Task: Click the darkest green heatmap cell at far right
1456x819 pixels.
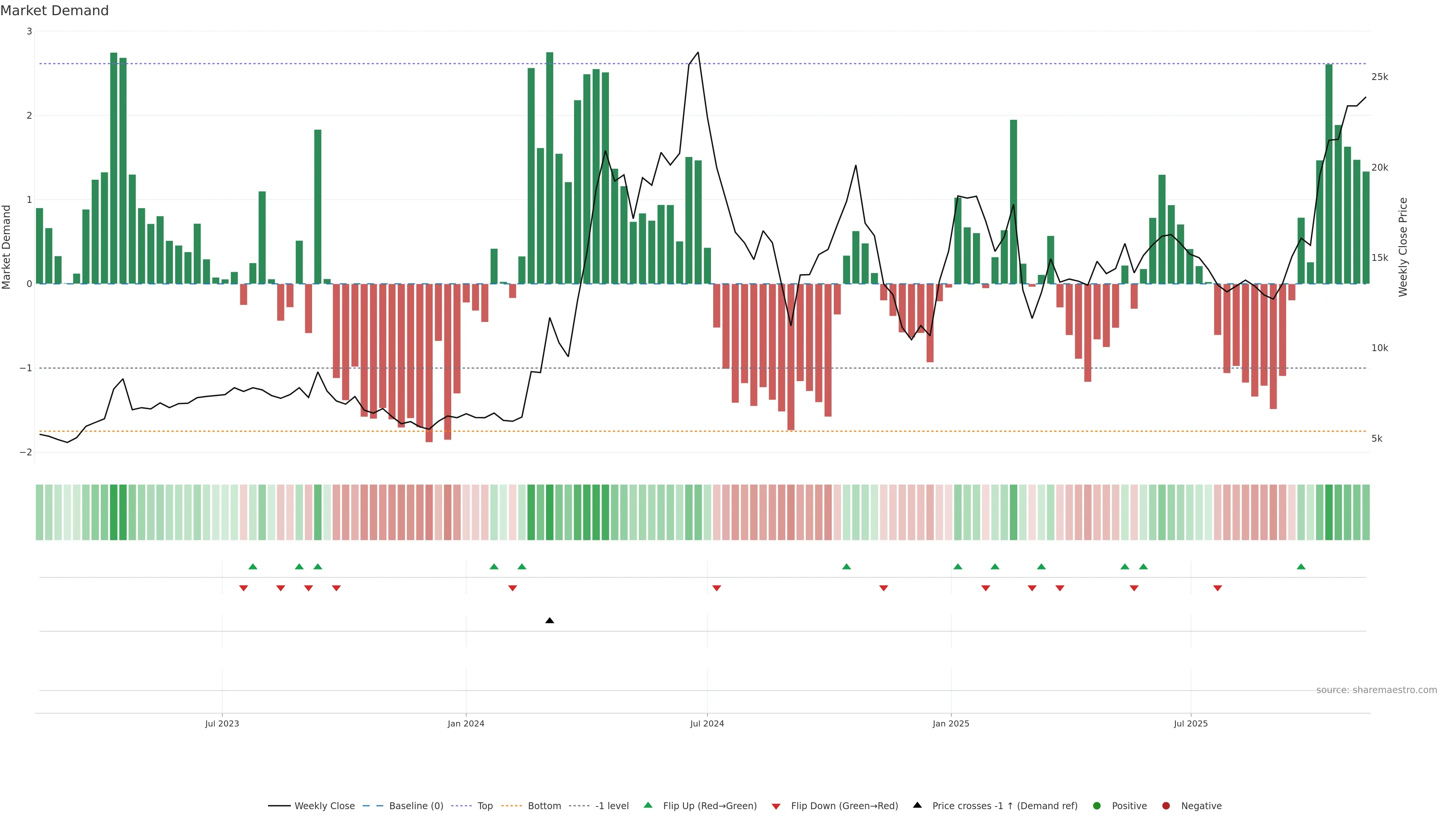Action: pos(1329,512)
